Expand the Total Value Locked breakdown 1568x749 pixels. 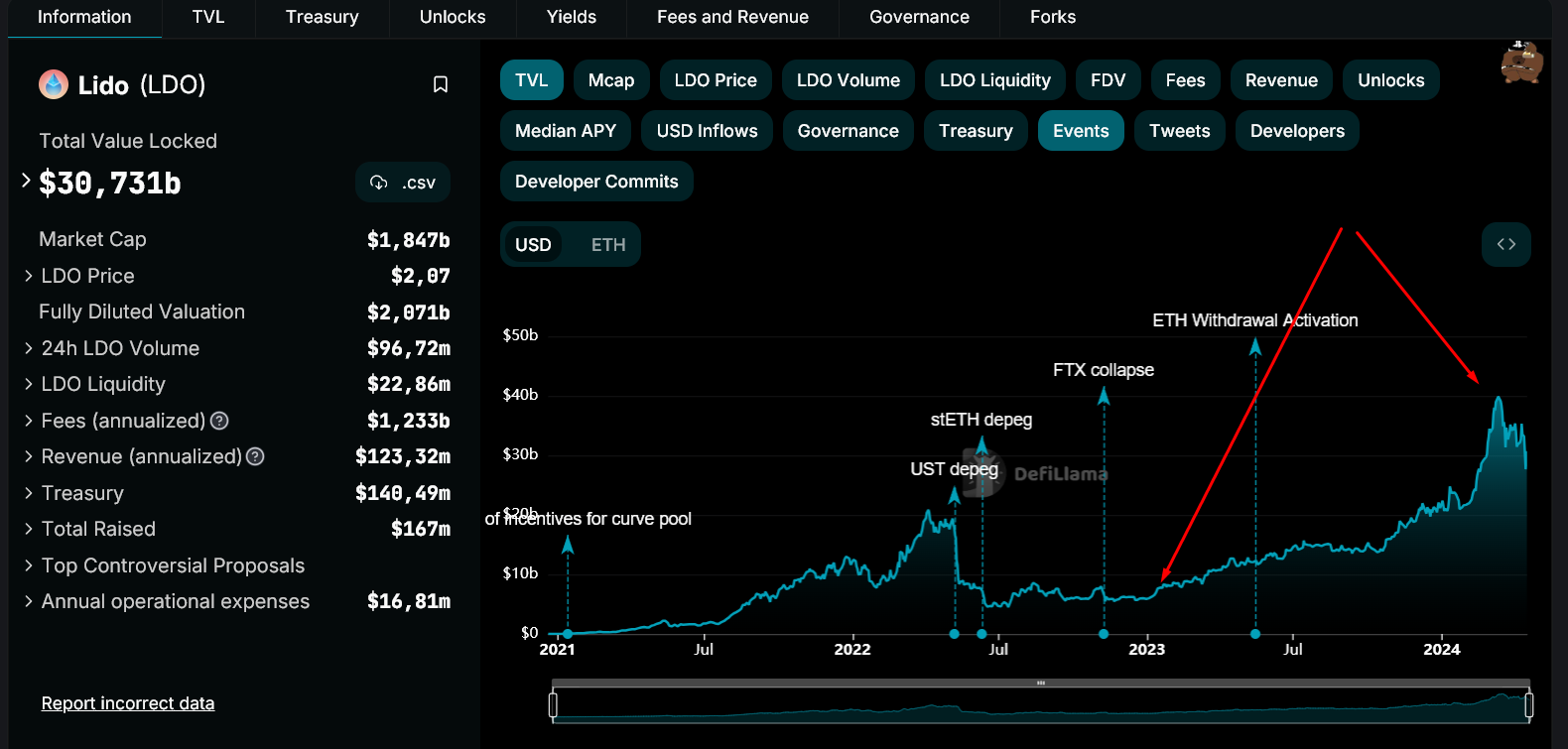click(27, 181)
